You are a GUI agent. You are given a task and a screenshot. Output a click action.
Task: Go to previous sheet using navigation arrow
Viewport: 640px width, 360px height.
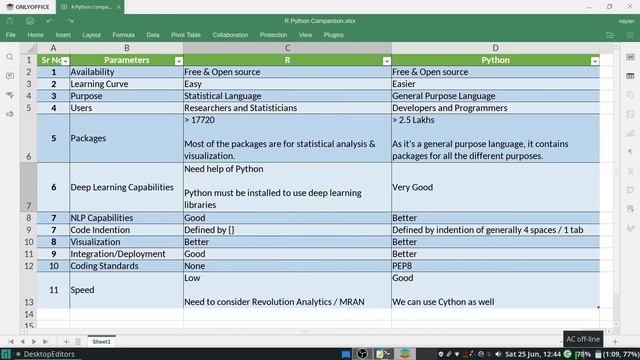pos(22,342)
